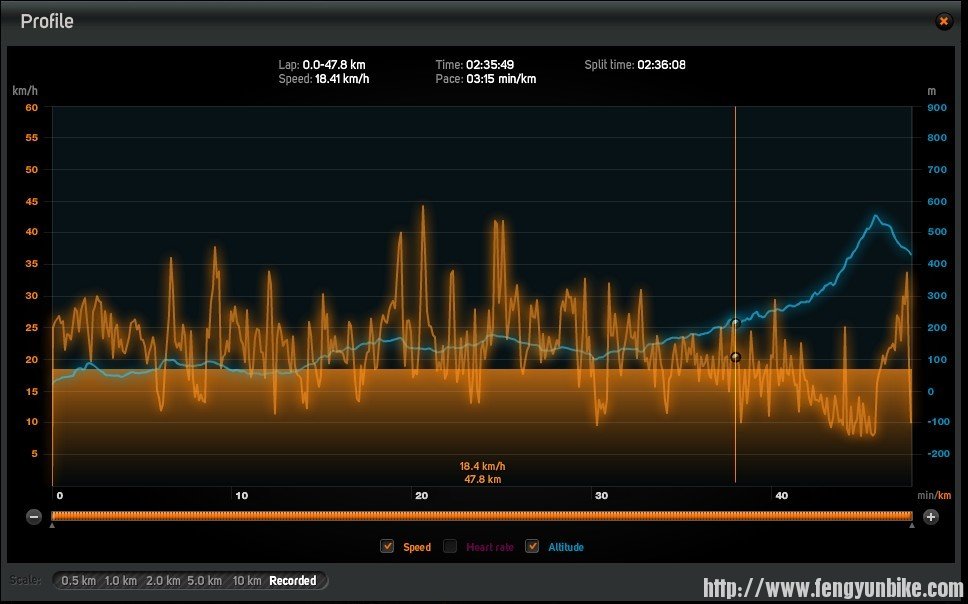
Task: Click the orange range slider bar
Action: pyautogui.click(x=481, y=516)
